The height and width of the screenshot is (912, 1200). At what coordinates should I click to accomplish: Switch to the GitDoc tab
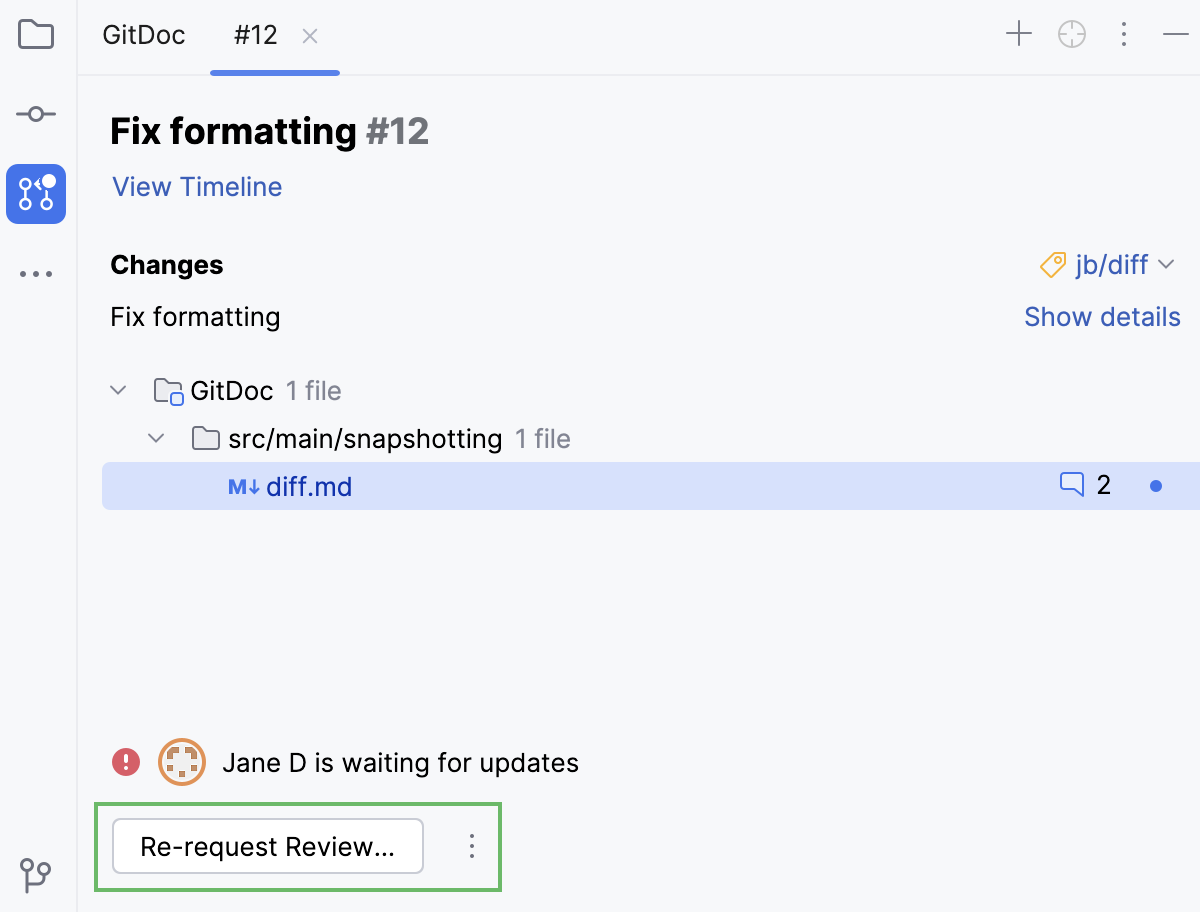[144, 35]
